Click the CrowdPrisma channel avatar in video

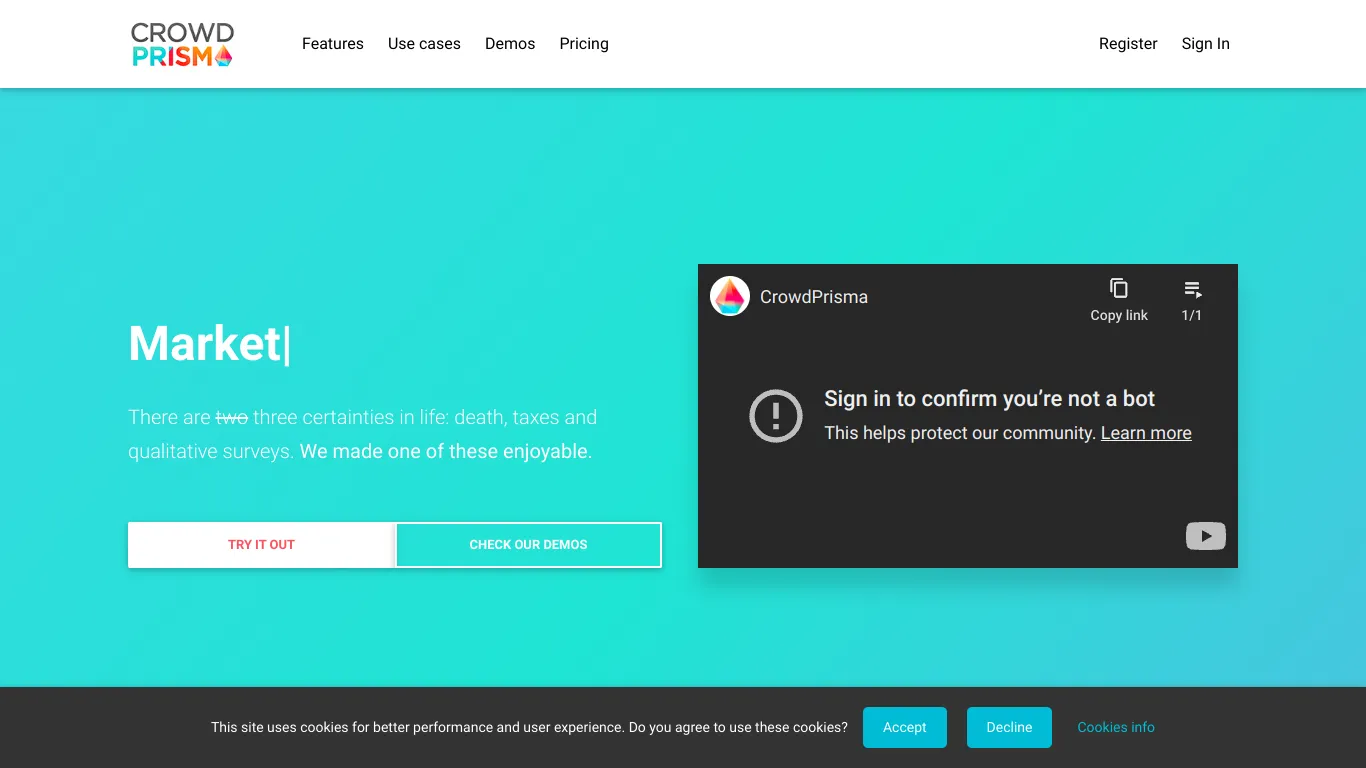(x=730, y=296)
